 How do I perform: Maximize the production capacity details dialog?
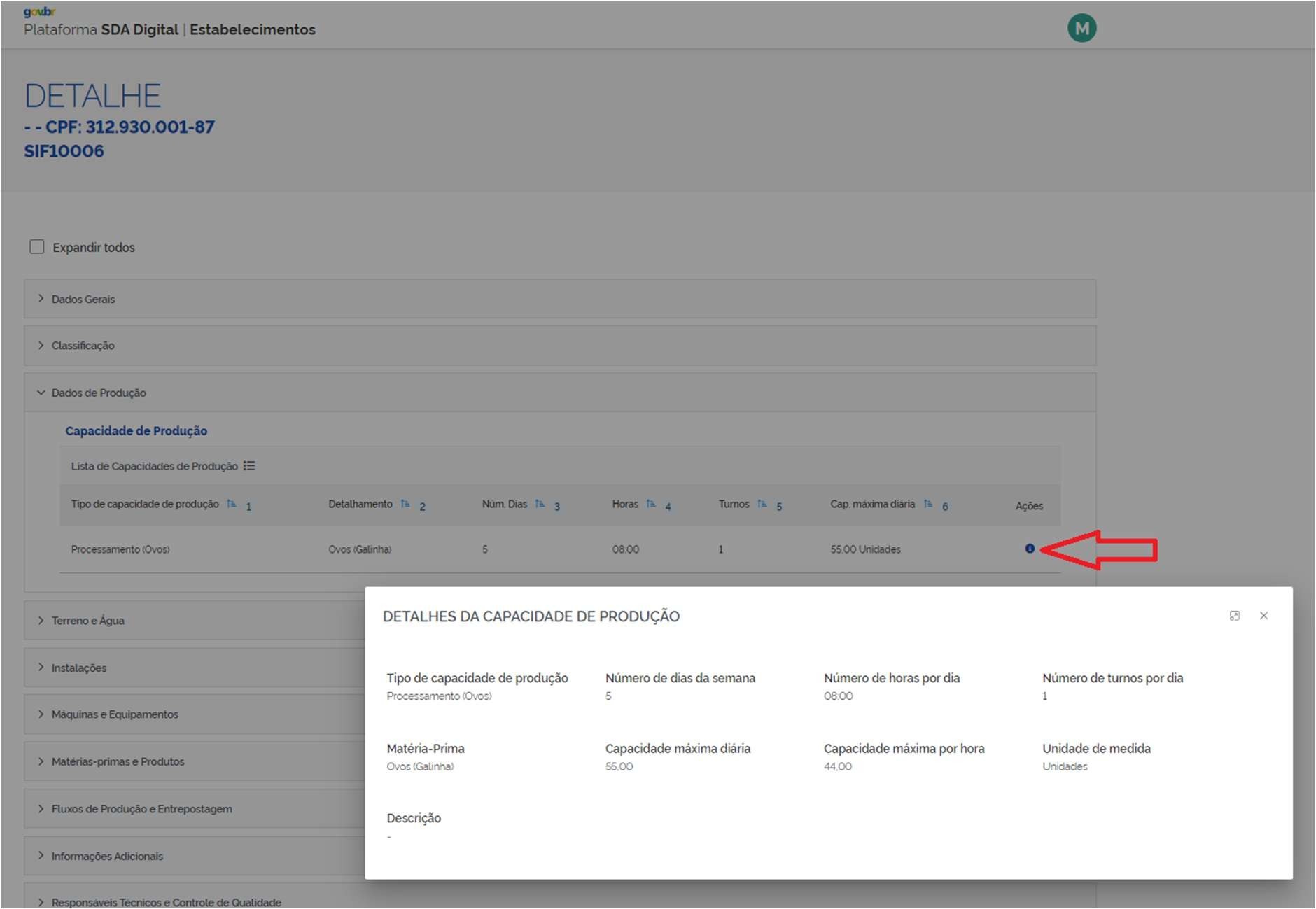point(1235,616)
